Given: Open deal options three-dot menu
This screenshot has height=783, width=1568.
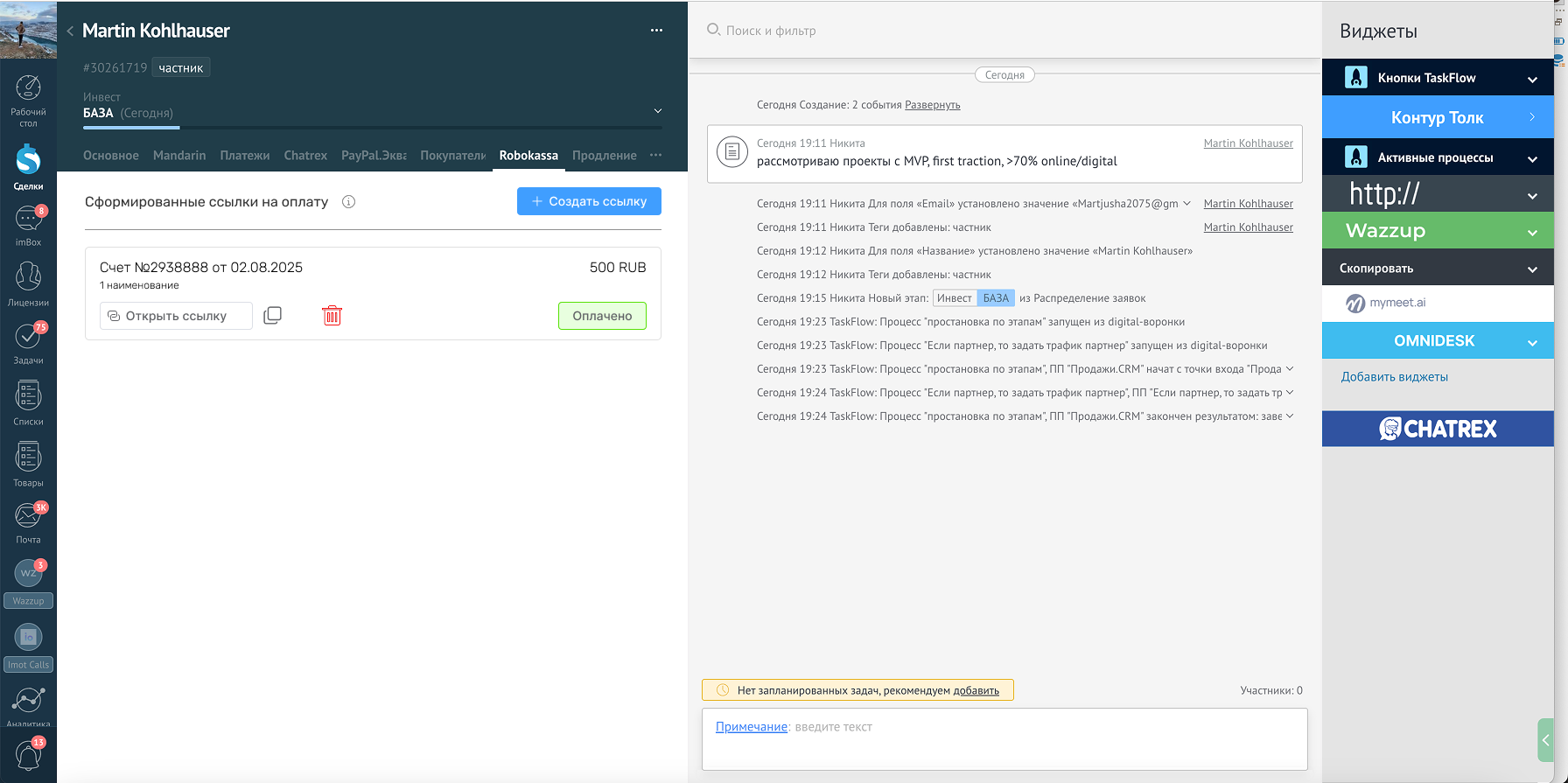Looking at the screenshot, I should click(x=656, y=31).
